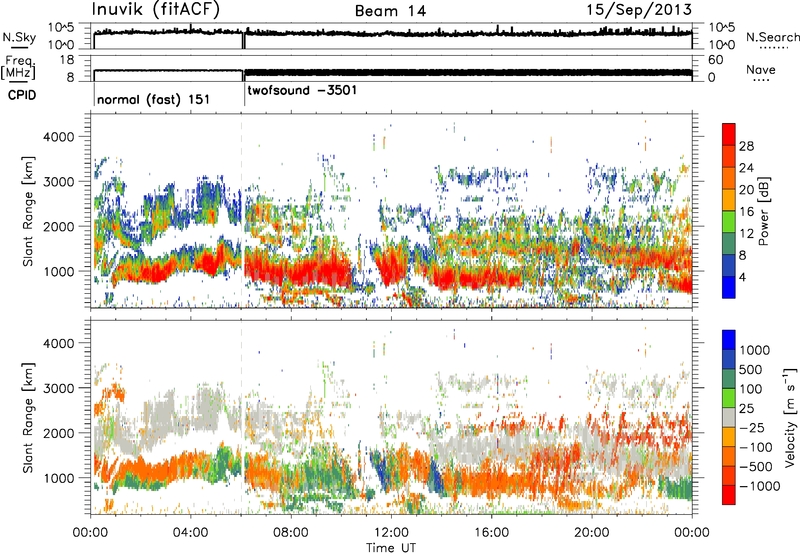The height and width of the screenshot is (554, 800).
Task: Click the 'Time UT' axis label
Action: [391, 547]
